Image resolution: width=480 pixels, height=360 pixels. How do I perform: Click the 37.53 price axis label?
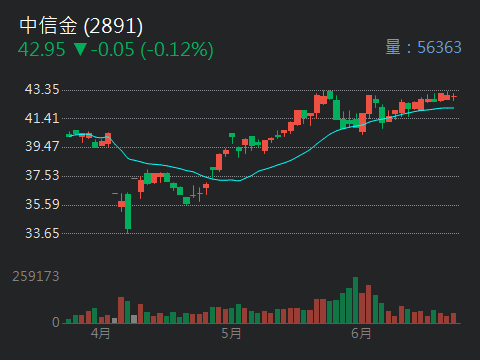coord(42,175)
